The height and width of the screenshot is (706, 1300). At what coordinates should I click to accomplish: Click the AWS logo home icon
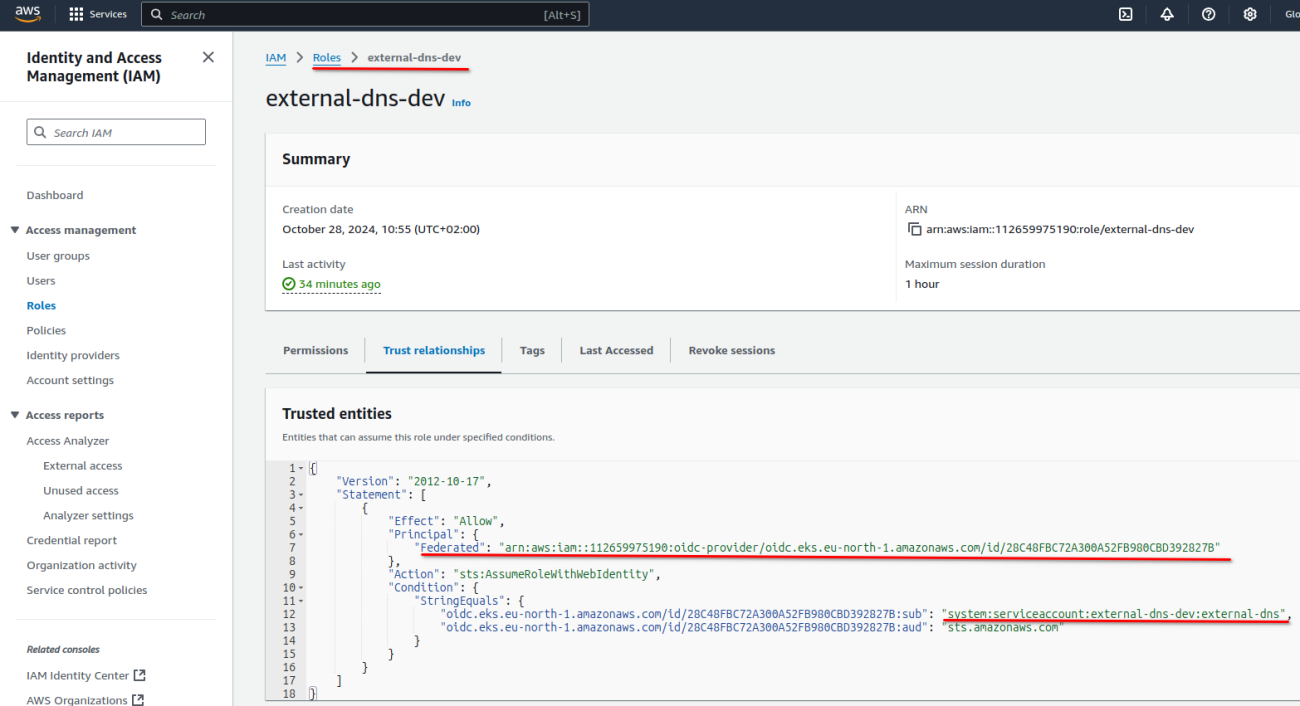tap(27, 14)
